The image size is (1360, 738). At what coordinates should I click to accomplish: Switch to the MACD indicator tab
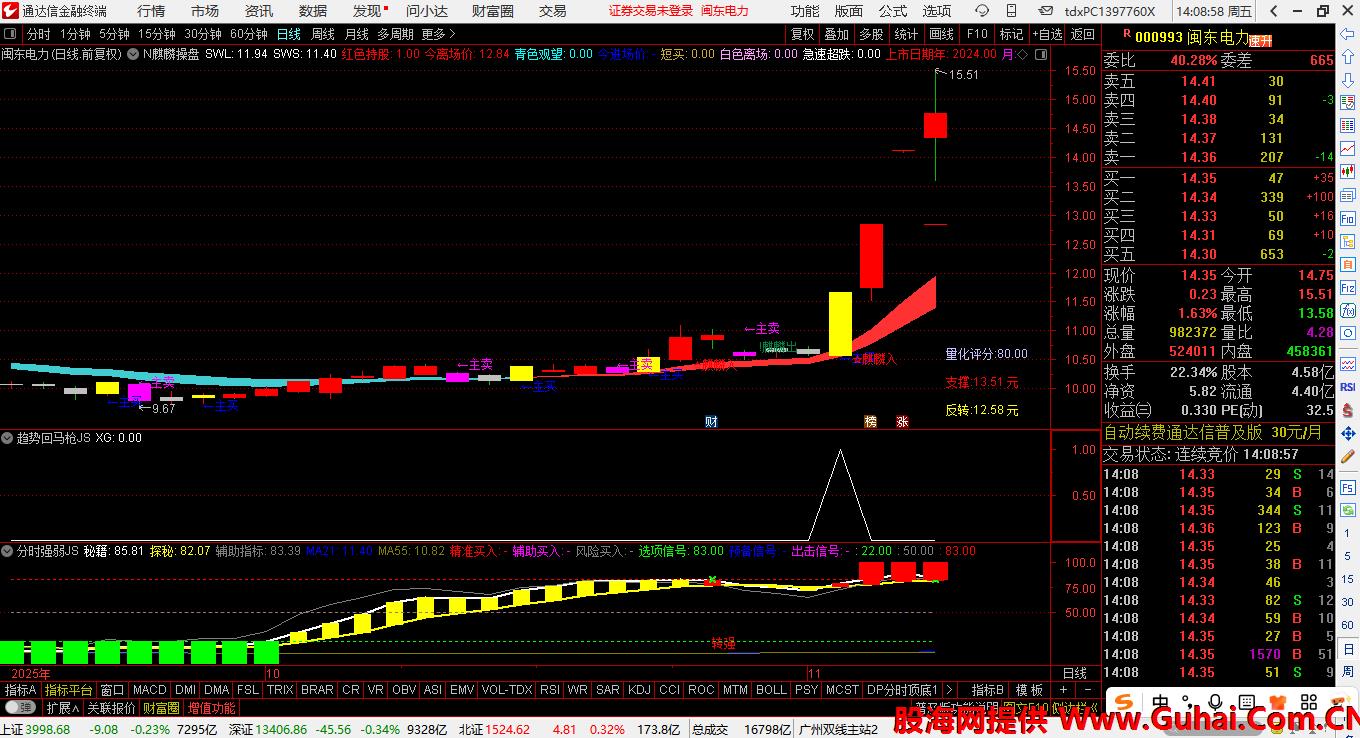click(149, 690)
